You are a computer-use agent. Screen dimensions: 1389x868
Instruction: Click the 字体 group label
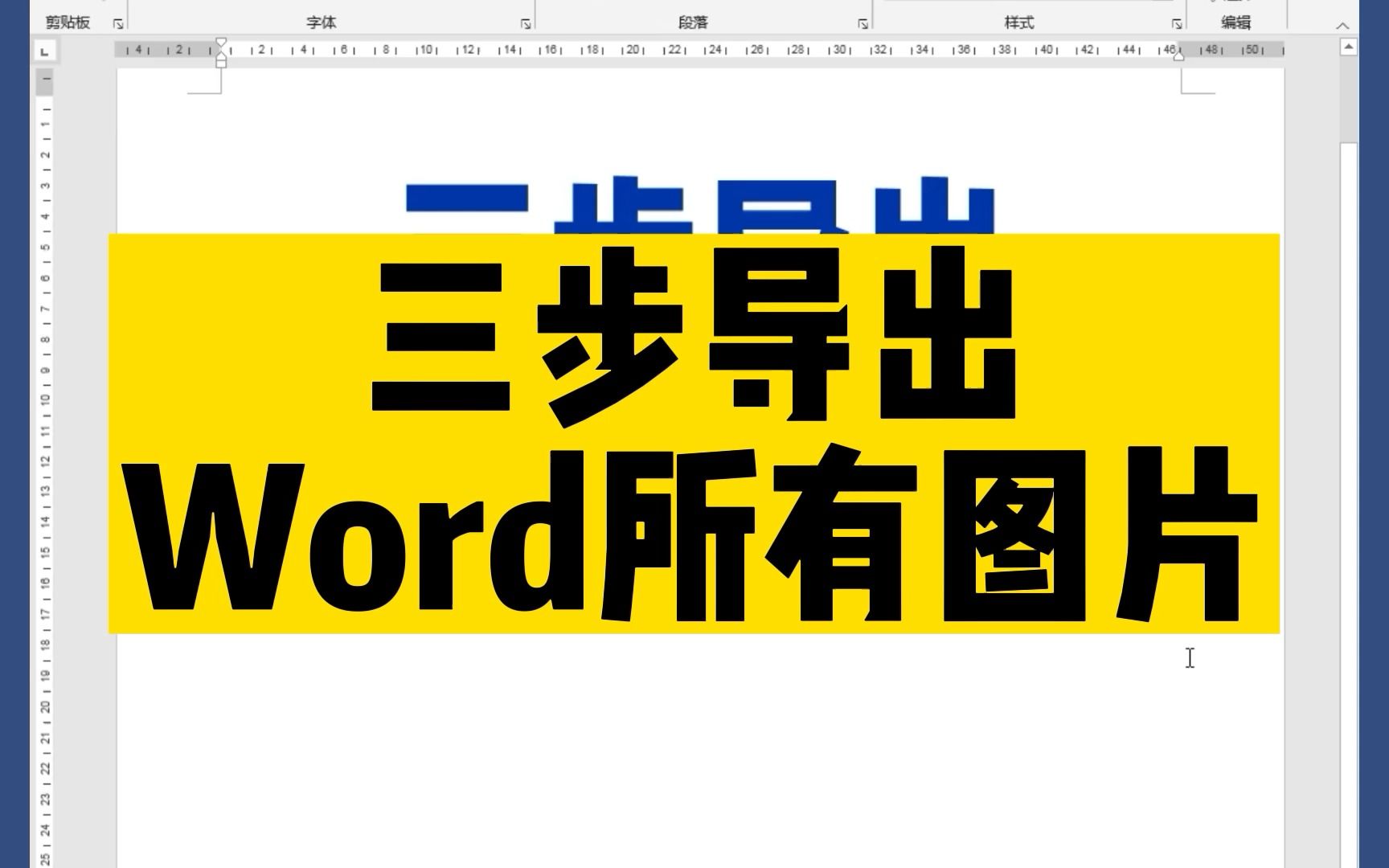(x=321, y=23)
